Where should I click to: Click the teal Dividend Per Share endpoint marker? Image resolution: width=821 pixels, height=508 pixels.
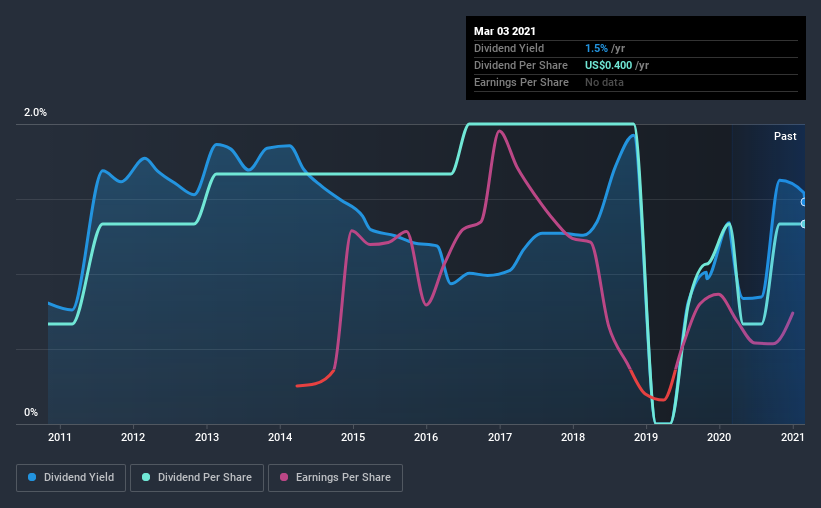pos(804,224)
